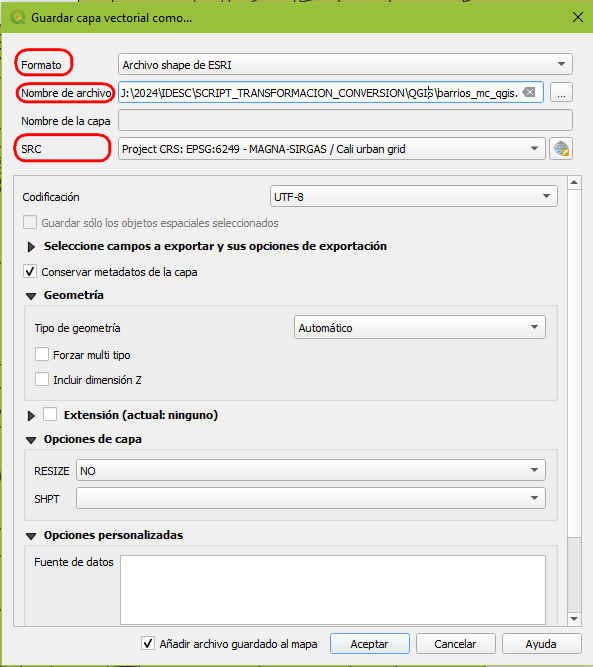The height and width of the screenshot is (667, 593).
Task: Click the QGIS logo in title bar
Action: coord(17,17)
